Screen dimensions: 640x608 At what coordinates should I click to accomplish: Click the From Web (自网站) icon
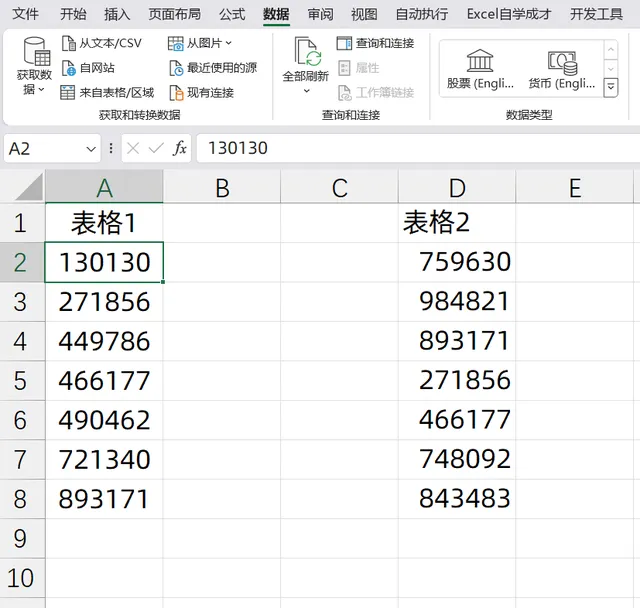point(69,68)
